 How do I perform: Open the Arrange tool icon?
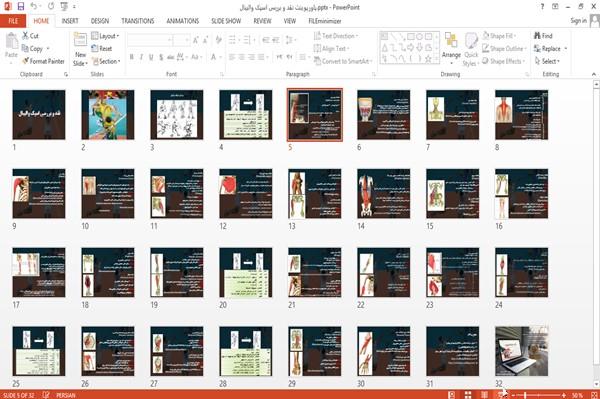coord(451,40)
